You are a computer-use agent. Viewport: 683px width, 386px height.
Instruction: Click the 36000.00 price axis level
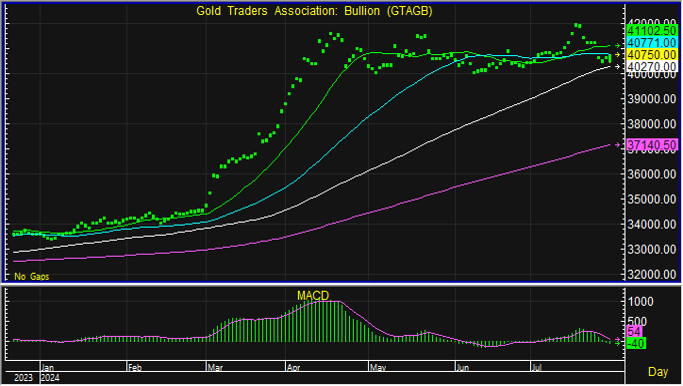[652, 174]
